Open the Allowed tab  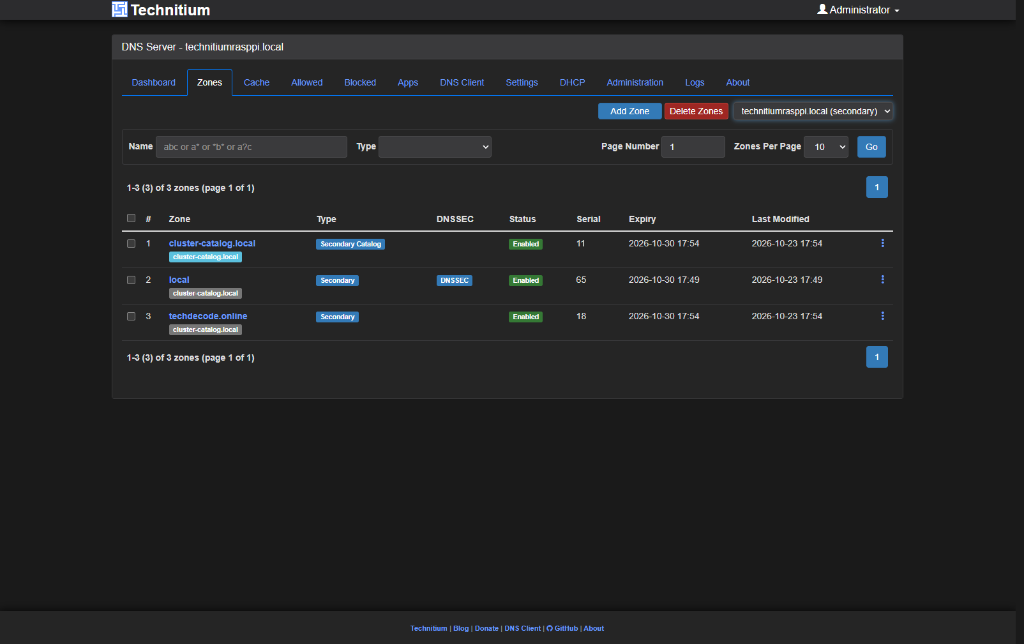[307, 82]
